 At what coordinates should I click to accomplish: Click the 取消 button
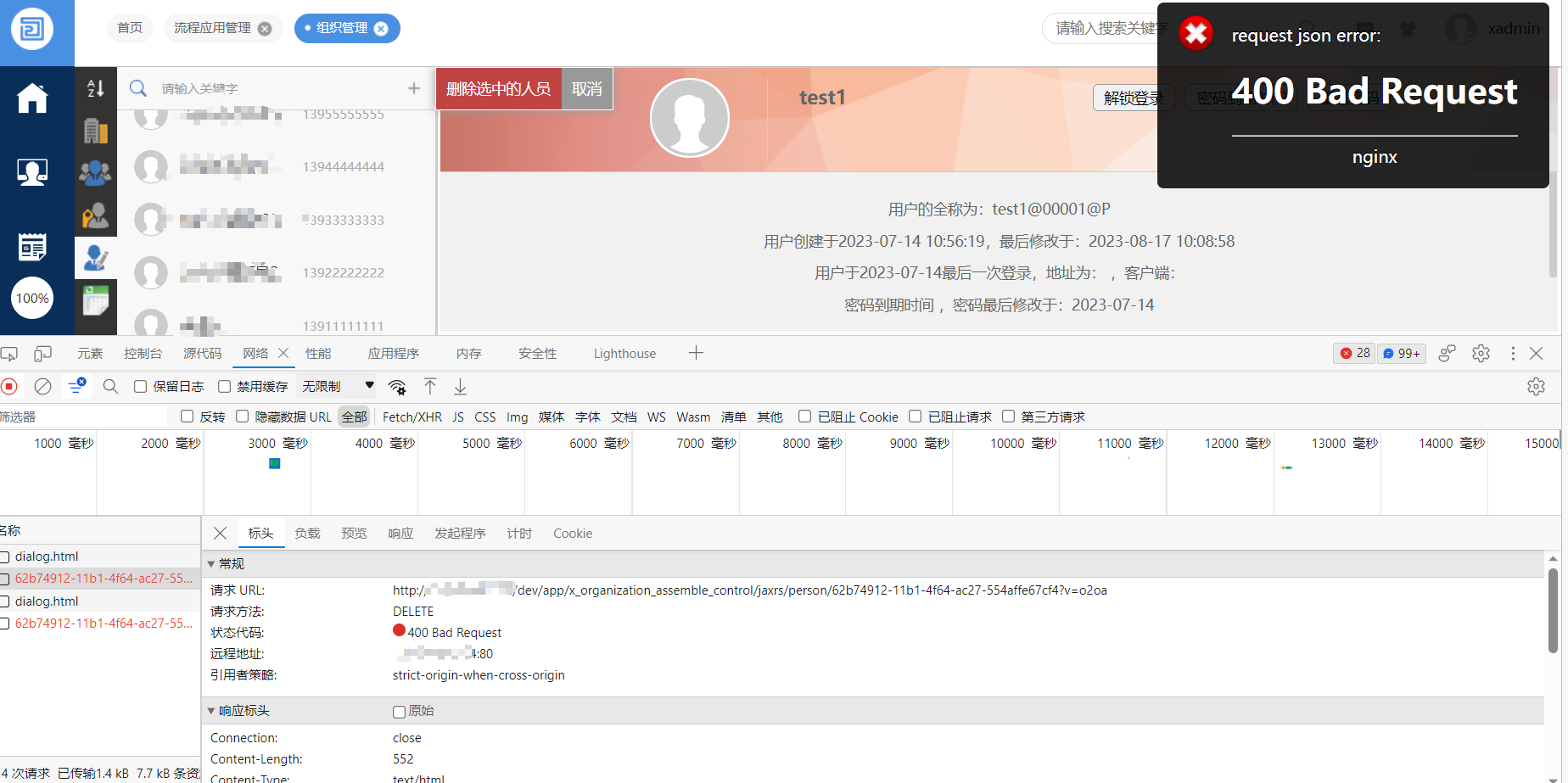586,89
